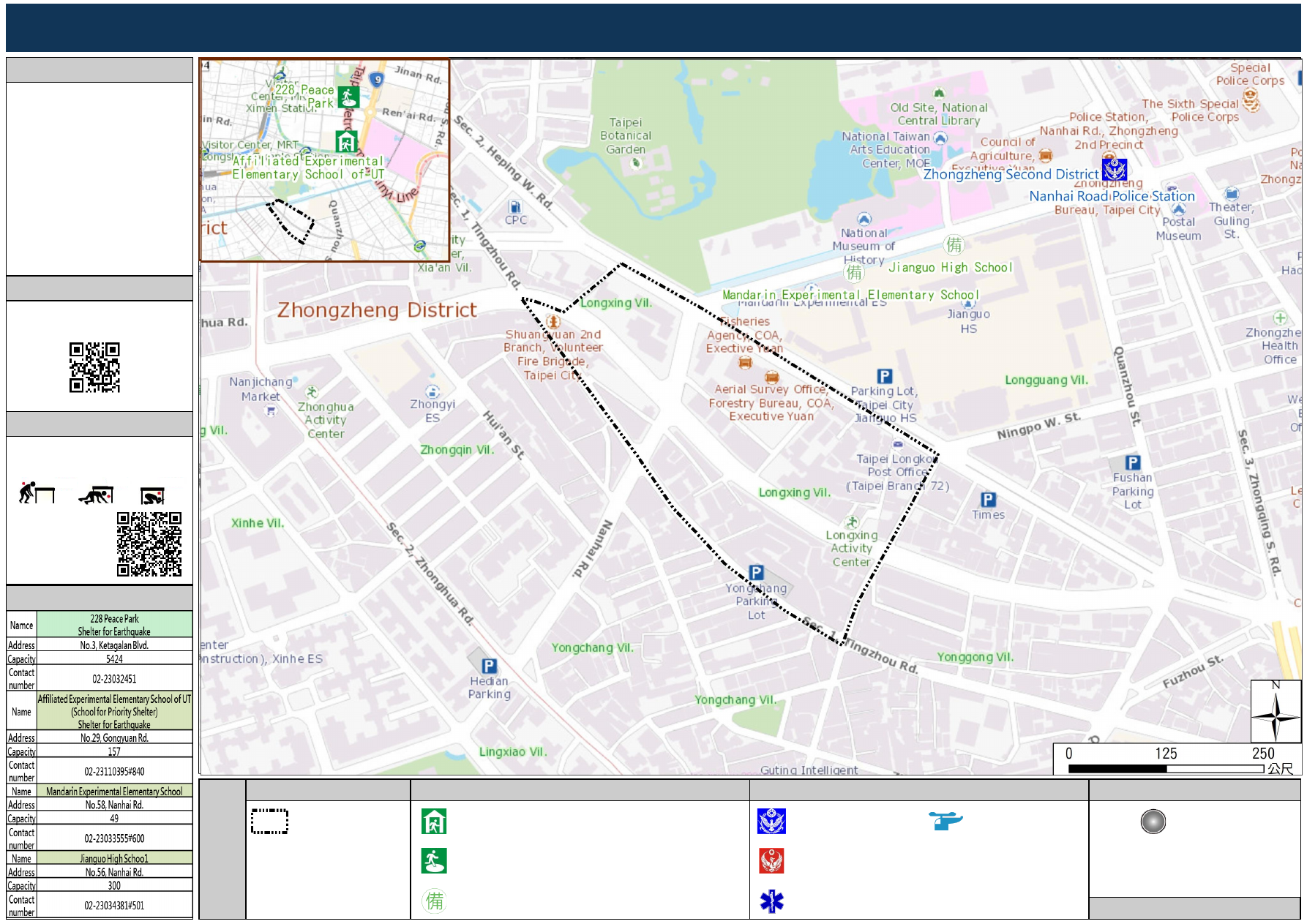The image size is (1307, 924).
Task: Click contact number '02-23034381#501'
Action: coord(114,905)
